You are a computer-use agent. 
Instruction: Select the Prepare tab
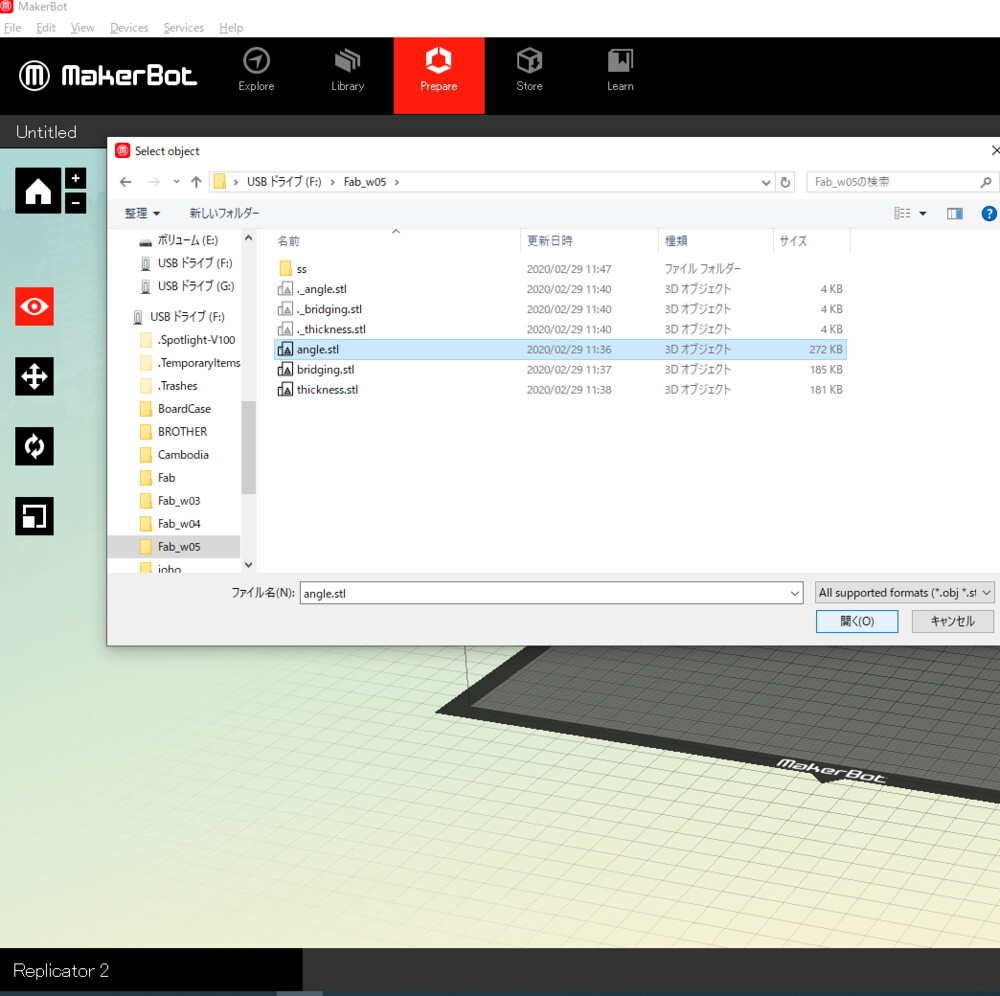pyautogui.click(x=439, y=75)
